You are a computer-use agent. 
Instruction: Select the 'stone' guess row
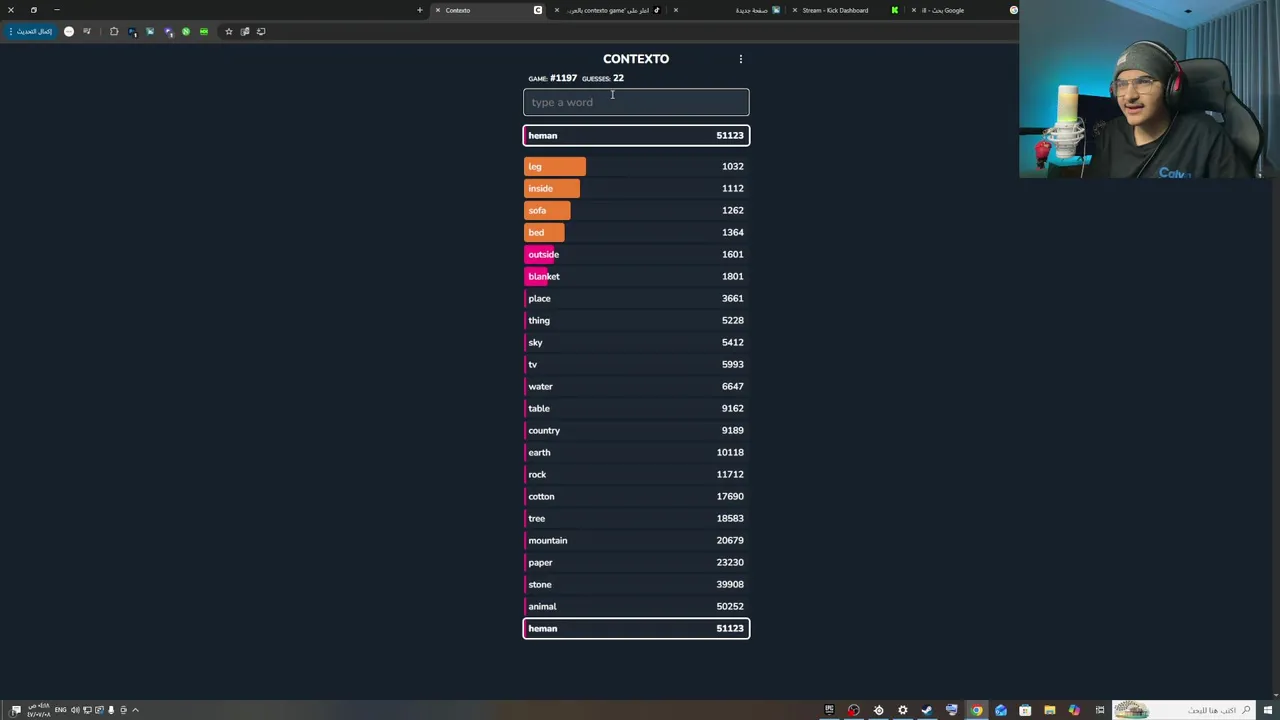636,584
